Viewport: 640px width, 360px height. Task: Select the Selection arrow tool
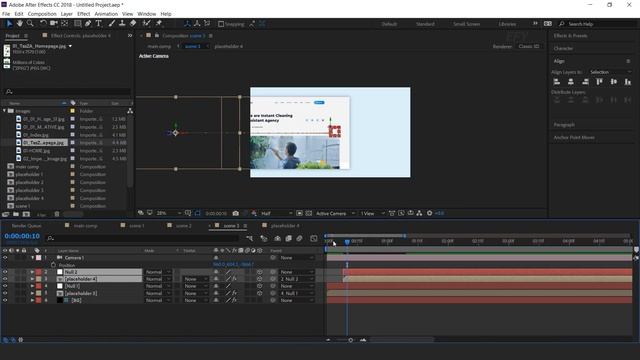9,24
